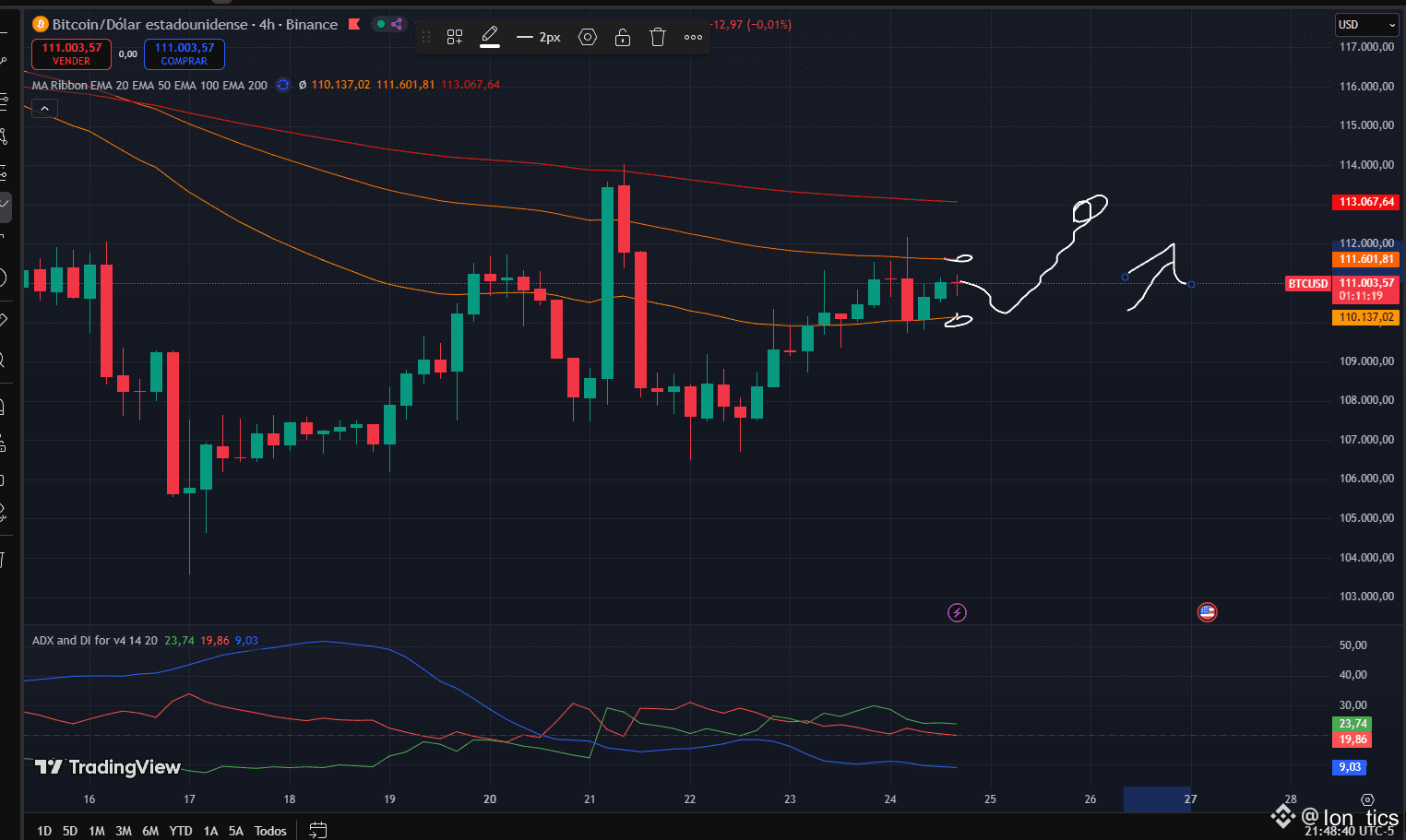Select the 1A time range
Viewport: 1406px width, 840px height.
(210, 831)
